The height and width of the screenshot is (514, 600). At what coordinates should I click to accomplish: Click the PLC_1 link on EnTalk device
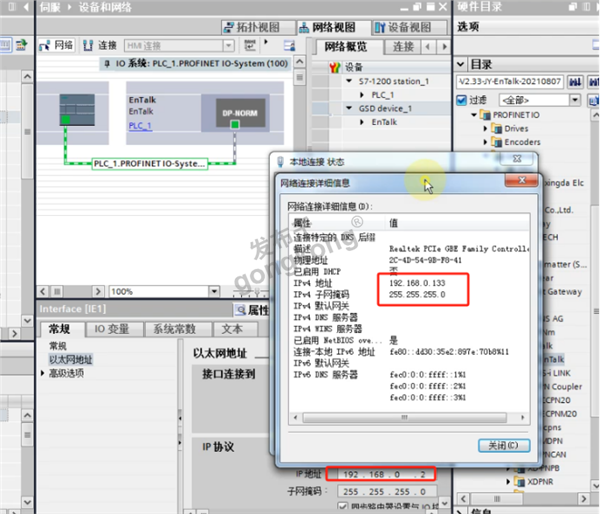point(140,126)
